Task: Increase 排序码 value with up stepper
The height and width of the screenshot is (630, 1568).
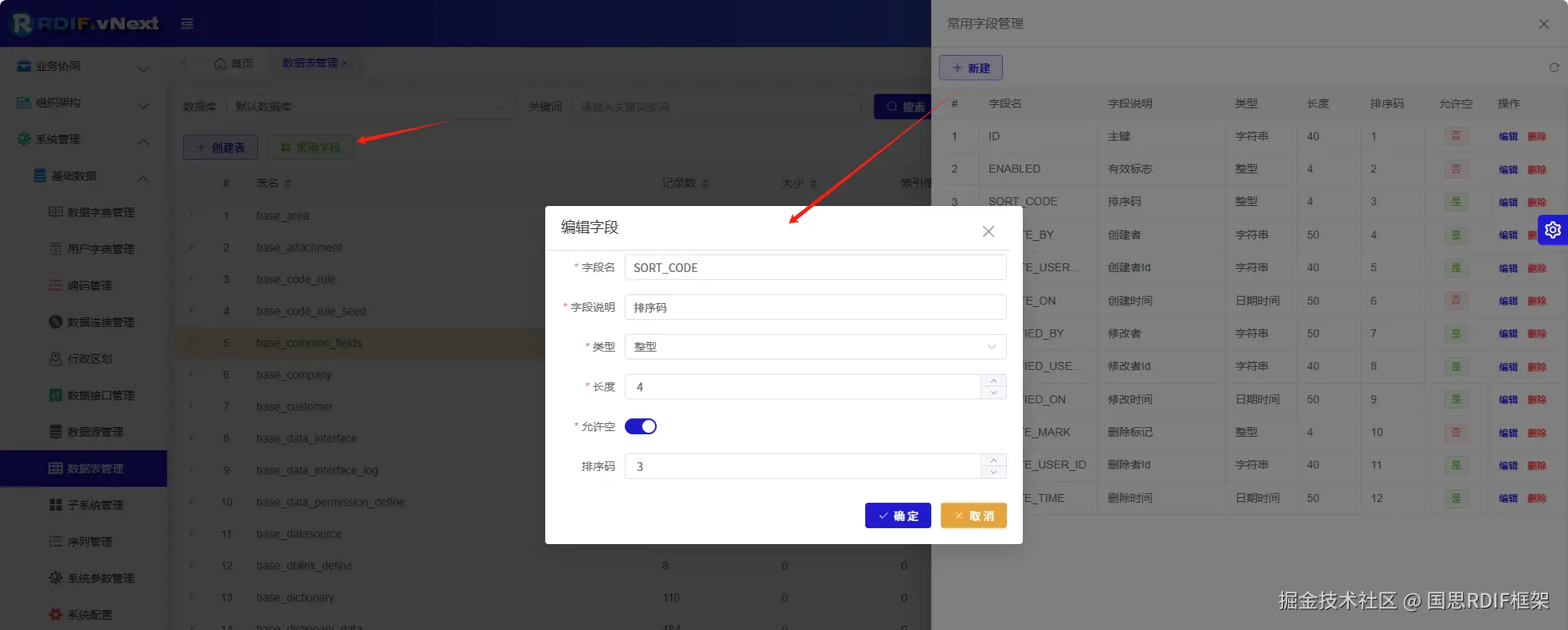Action: [x=993, y=460]
